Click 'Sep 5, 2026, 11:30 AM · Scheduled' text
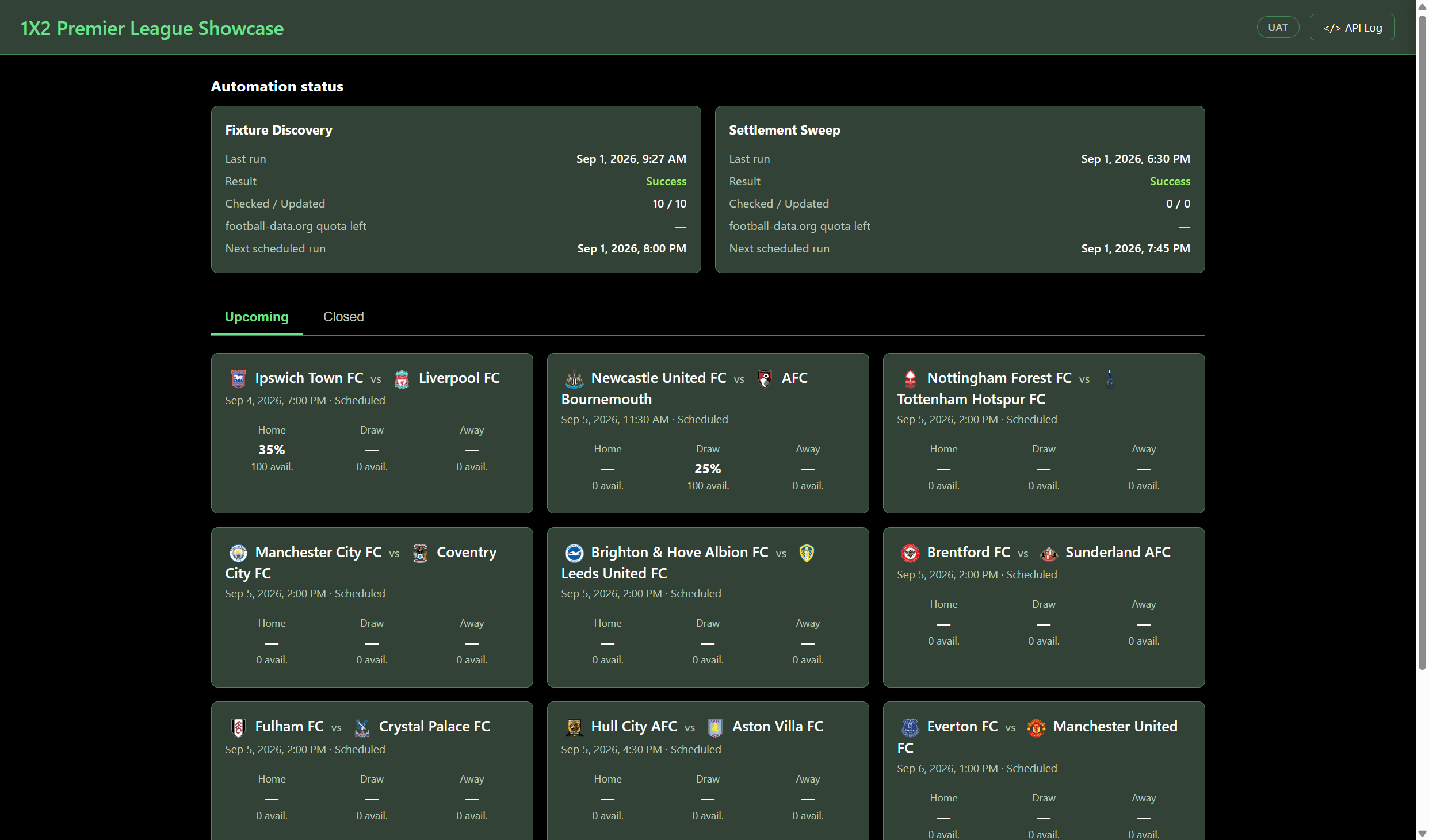 (x=645, y=420)
